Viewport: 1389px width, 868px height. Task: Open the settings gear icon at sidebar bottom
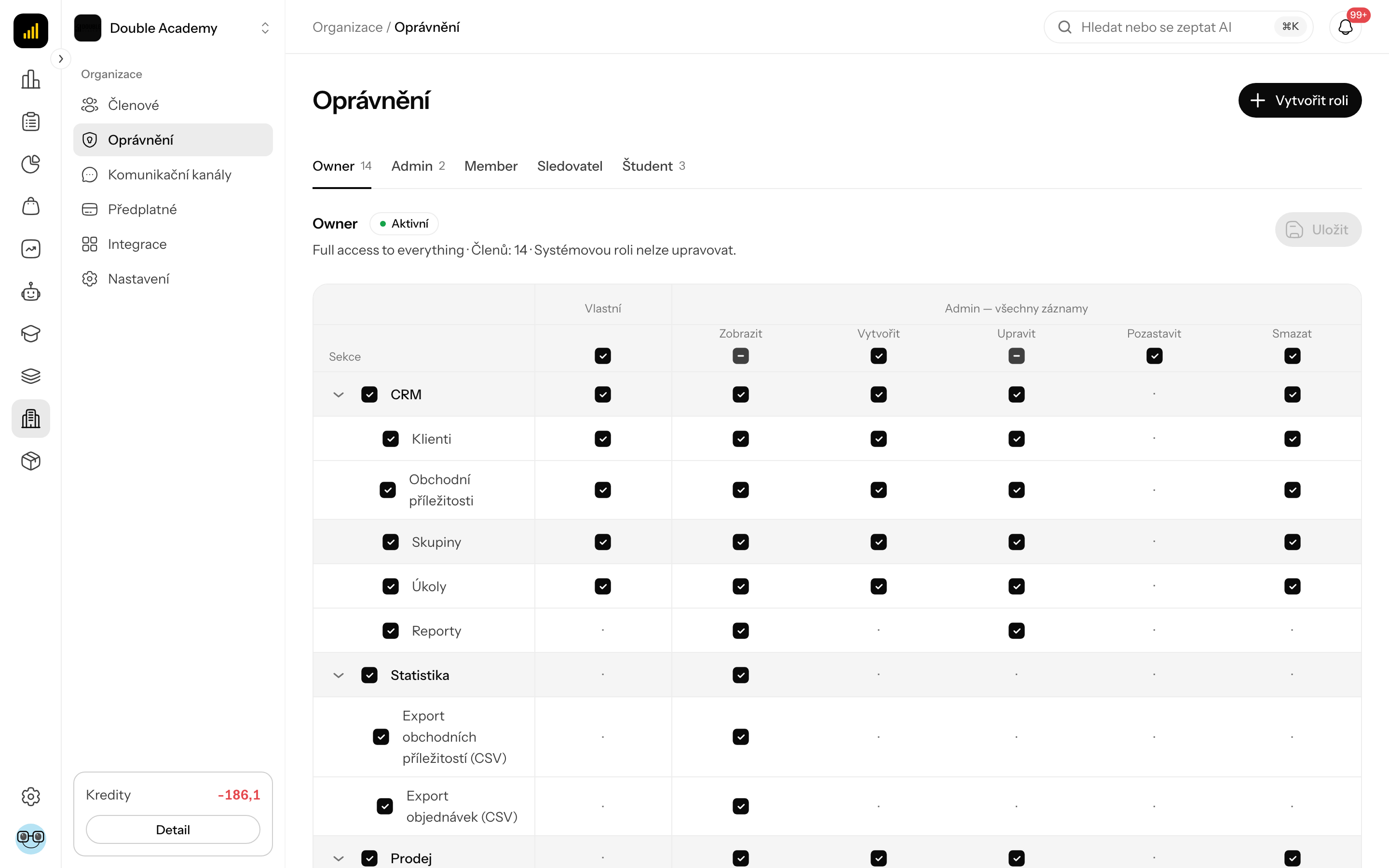pyautogui.click(x=30, y=796)
